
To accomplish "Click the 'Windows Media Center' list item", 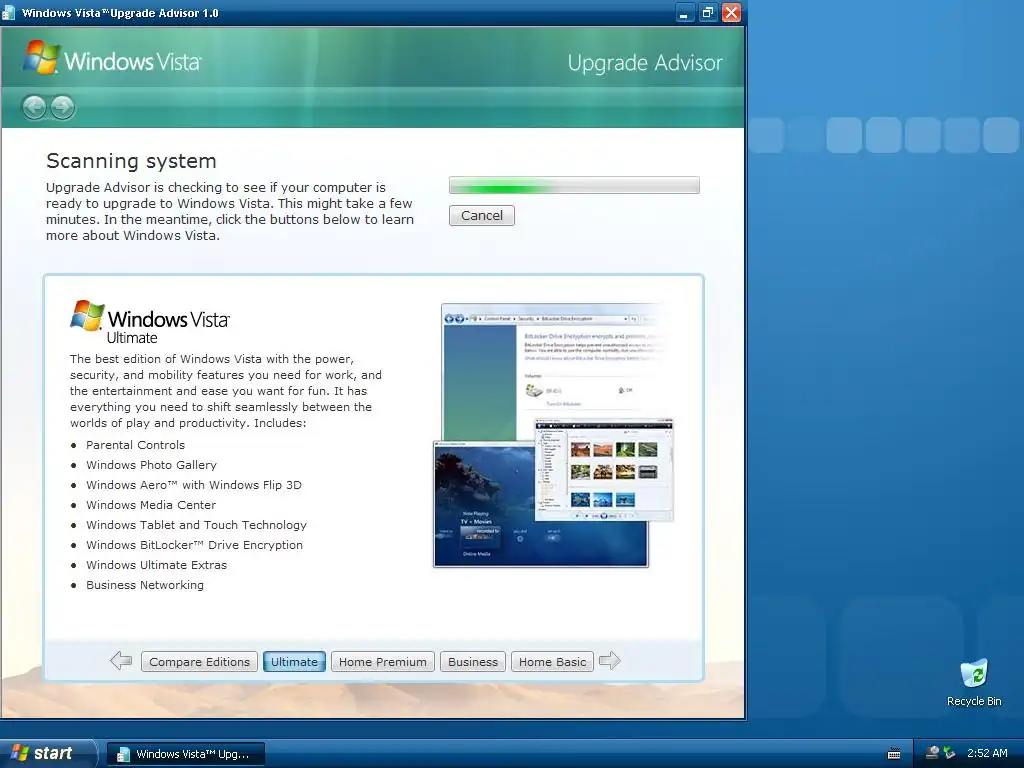I will [151, 505].
